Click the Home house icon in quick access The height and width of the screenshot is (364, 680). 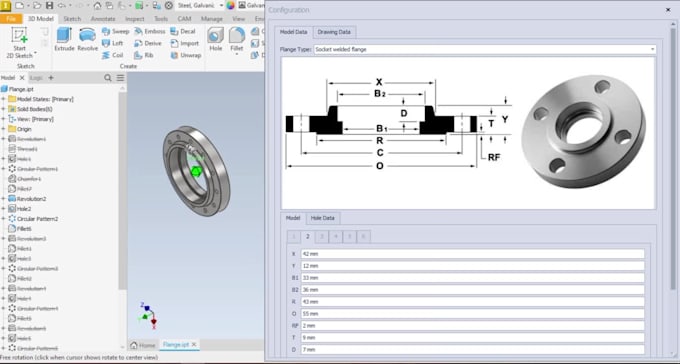97,6
